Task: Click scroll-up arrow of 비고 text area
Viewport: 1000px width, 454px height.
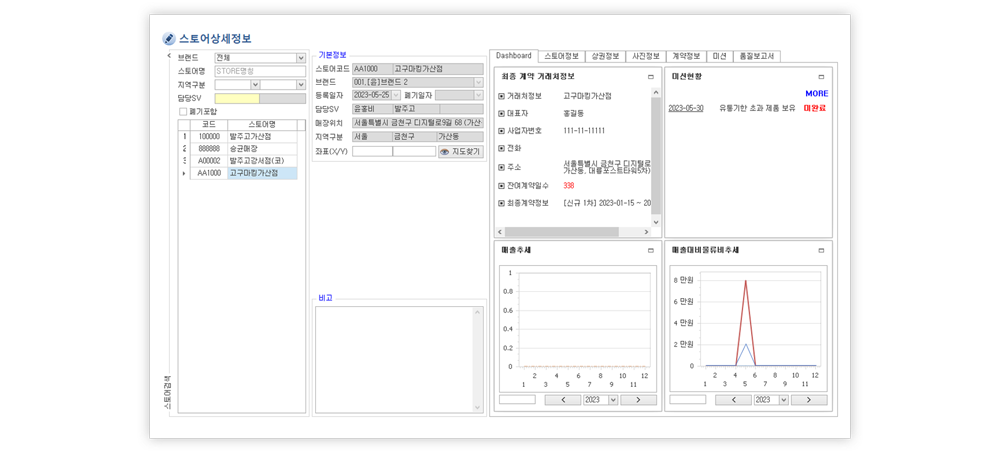Action: point(477,312)
